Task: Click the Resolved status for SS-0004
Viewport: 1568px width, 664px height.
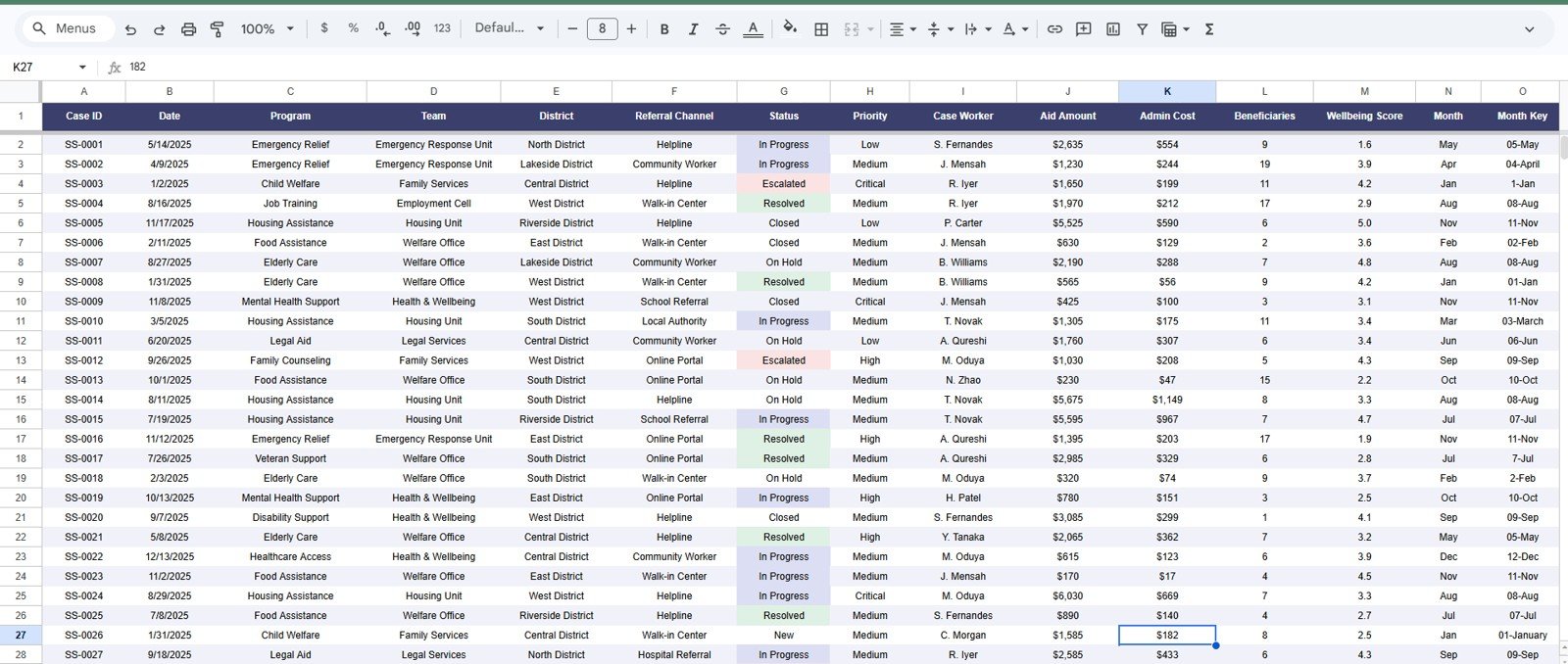Action: (784, 204)
